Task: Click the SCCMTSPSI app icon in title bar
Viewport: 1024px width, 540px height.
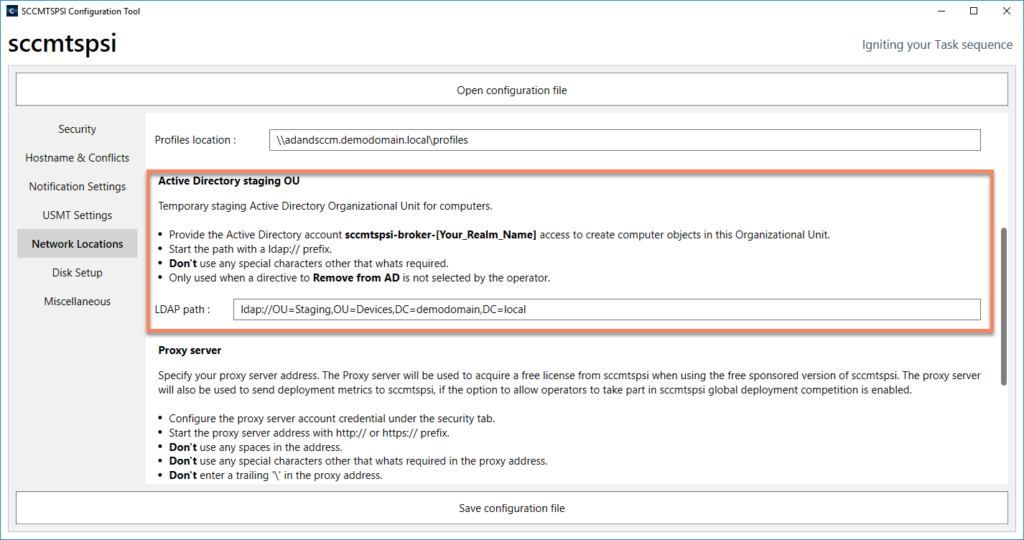Action: pyautogui.click(x=12, y=11)
